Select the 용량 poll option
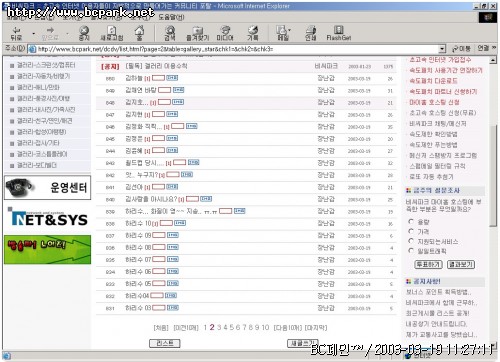 [x=411, y=221]
